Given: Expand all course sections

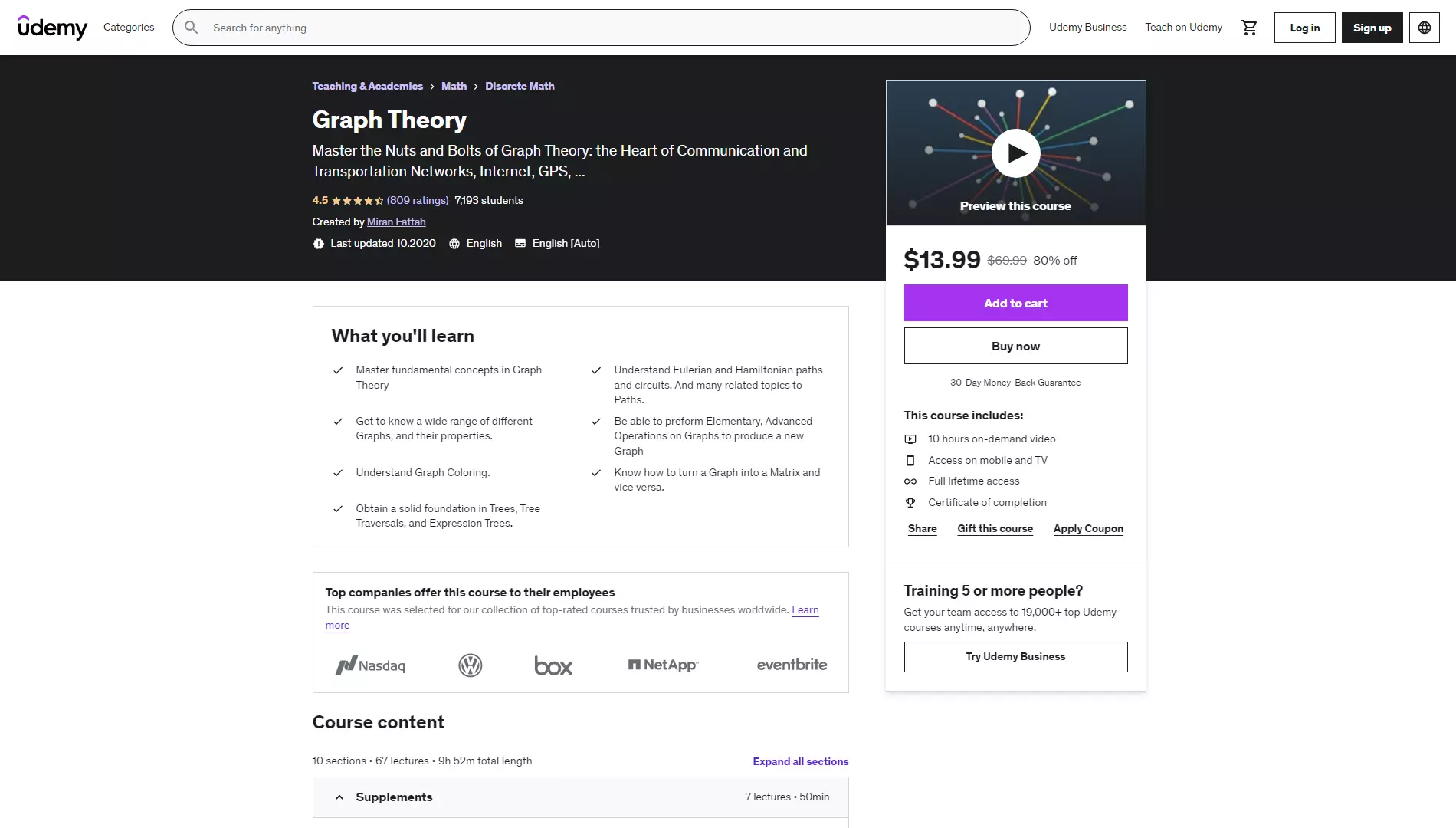Looking at the screenshot, I should coord(800,761).
